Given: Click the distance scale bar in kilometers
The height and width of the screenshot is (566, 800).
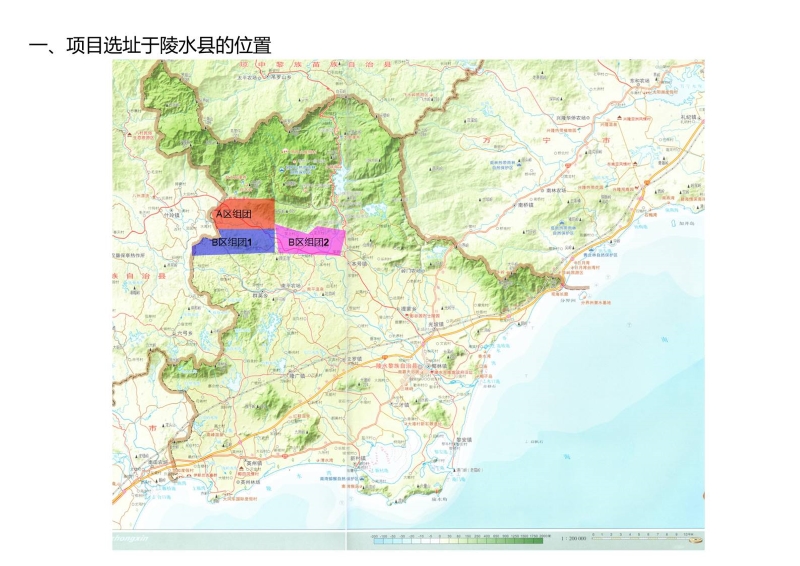Looking at the screenshot, I should coord(644,538).
